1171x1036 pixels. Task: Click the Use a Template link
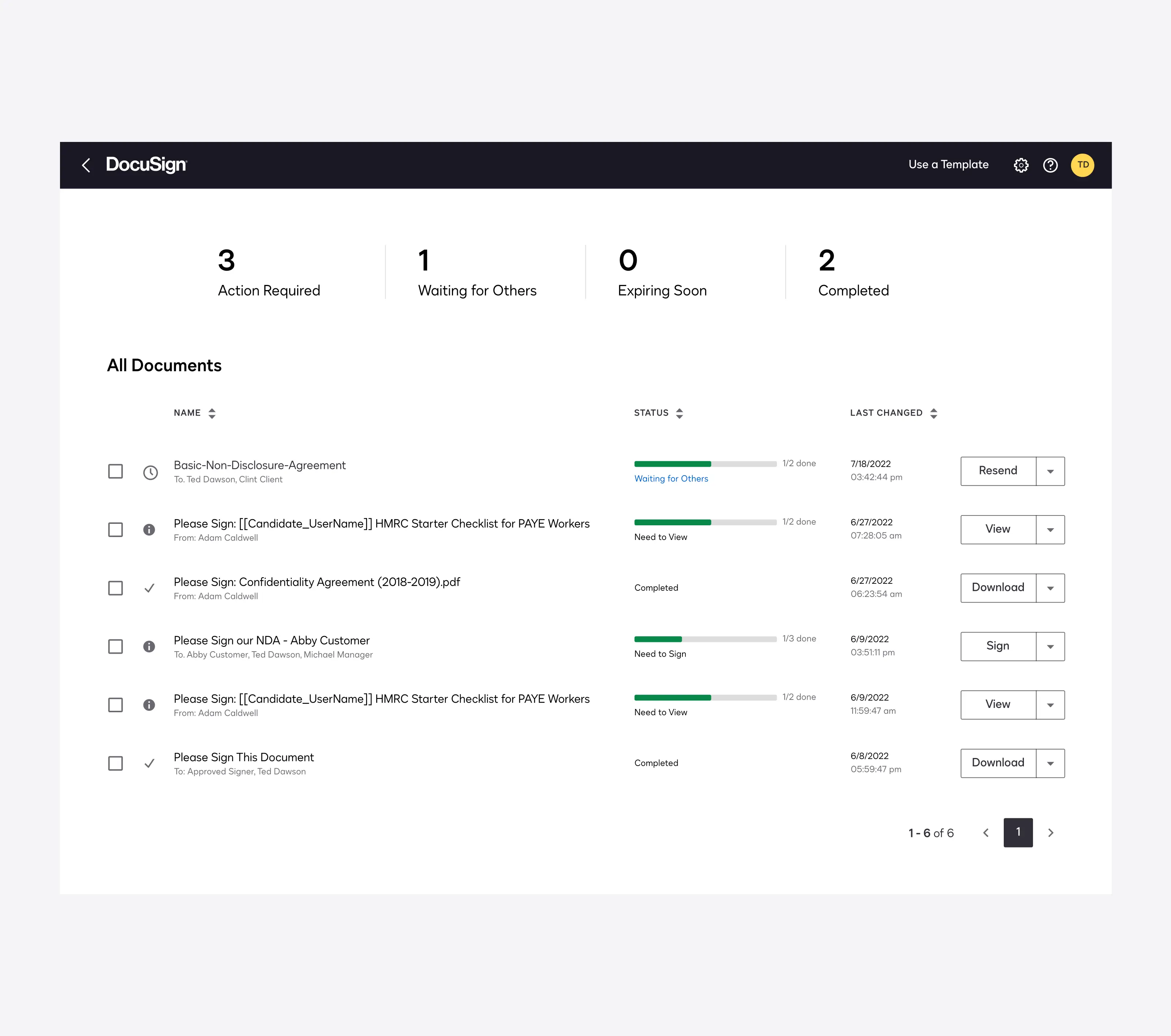948,165
